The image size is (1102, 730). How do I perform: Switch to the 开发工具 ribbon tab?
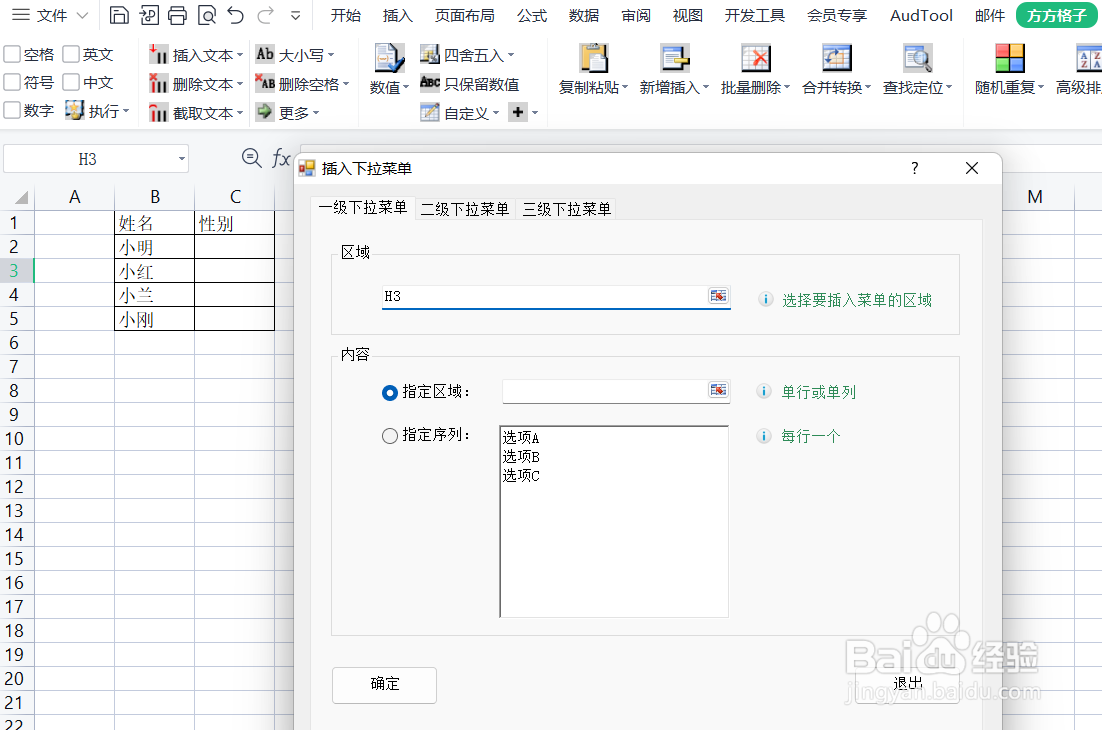[755, 15]
